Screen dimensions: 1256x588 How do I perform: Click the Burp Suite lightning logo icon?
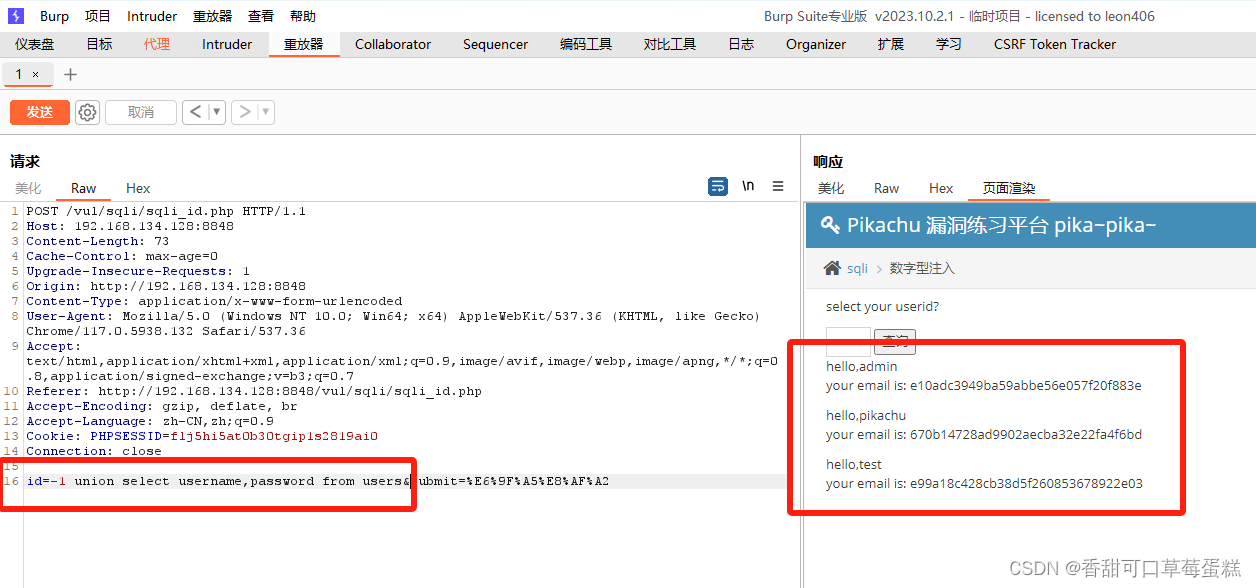(15, 16)
